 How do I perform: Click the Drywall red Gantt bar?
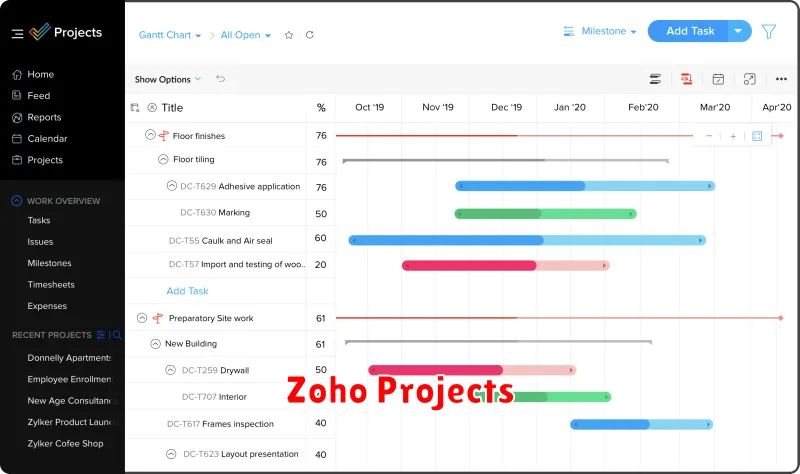click(472, 370)
